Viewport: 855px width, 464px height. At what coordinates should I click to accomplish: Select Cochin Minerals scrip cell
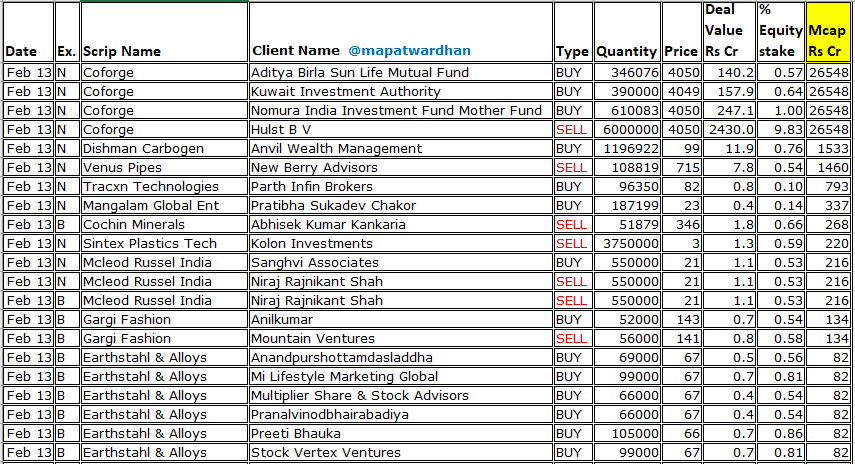tap(164, 225)
